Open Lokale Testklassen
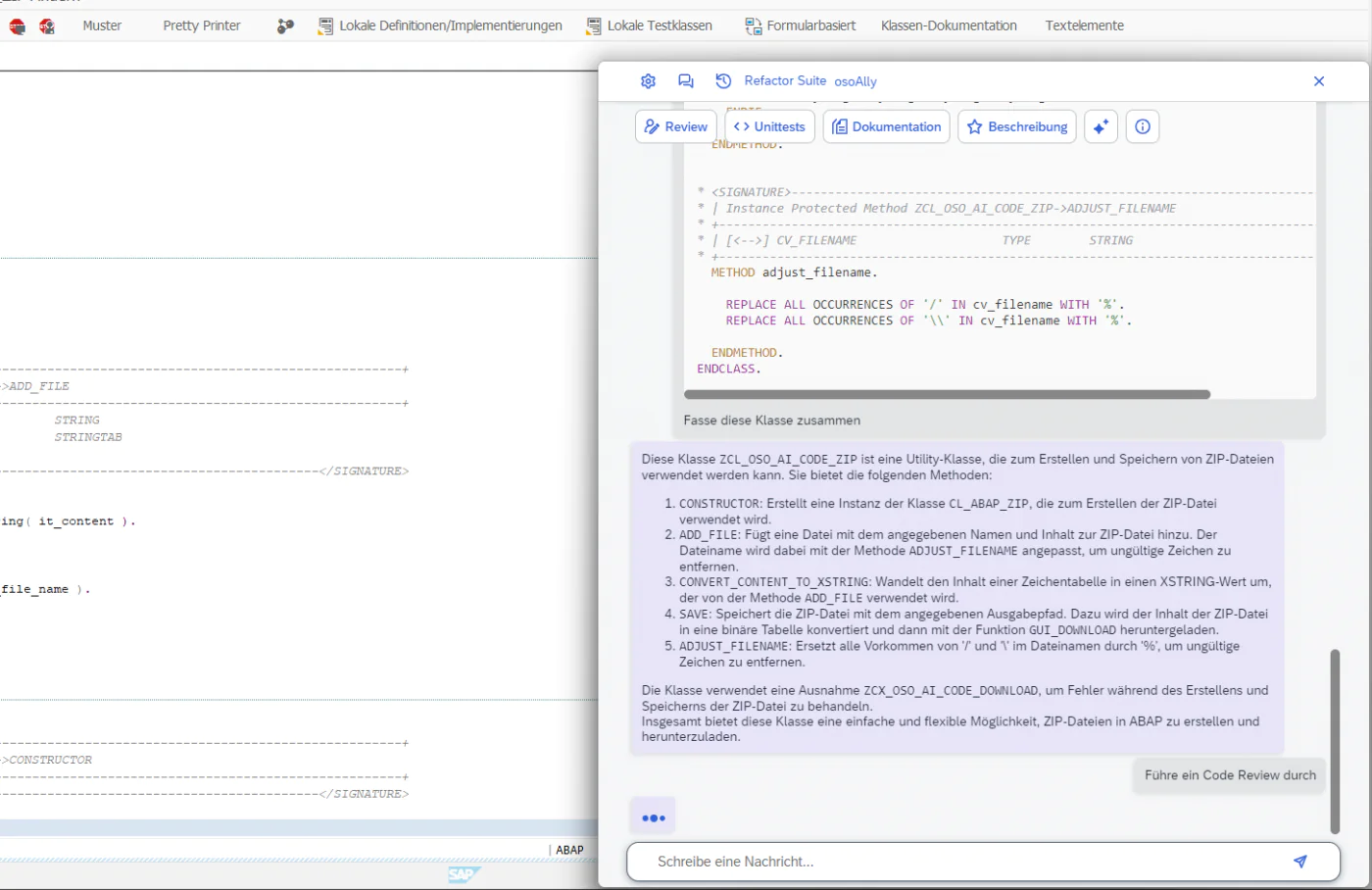Screen dimensions: 1372x890 649,25
